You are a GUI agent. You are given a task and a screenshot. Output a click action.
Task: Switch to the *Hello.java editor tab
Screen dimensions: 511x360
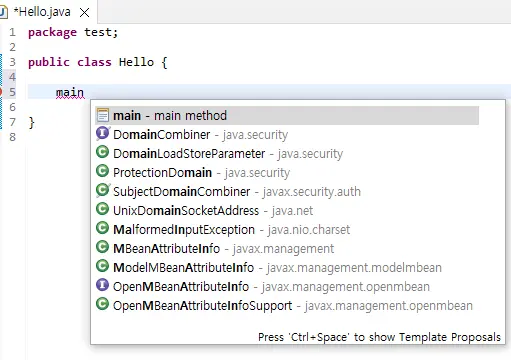tap(42, 12)
